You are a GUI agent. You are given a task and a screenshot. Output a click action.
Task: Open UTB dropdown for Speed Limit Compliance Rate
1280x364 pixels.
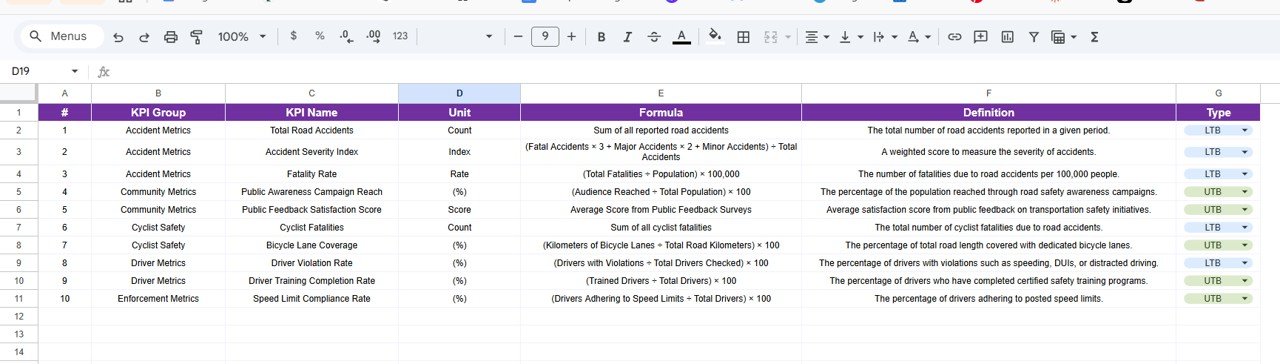coord(1245,299)
